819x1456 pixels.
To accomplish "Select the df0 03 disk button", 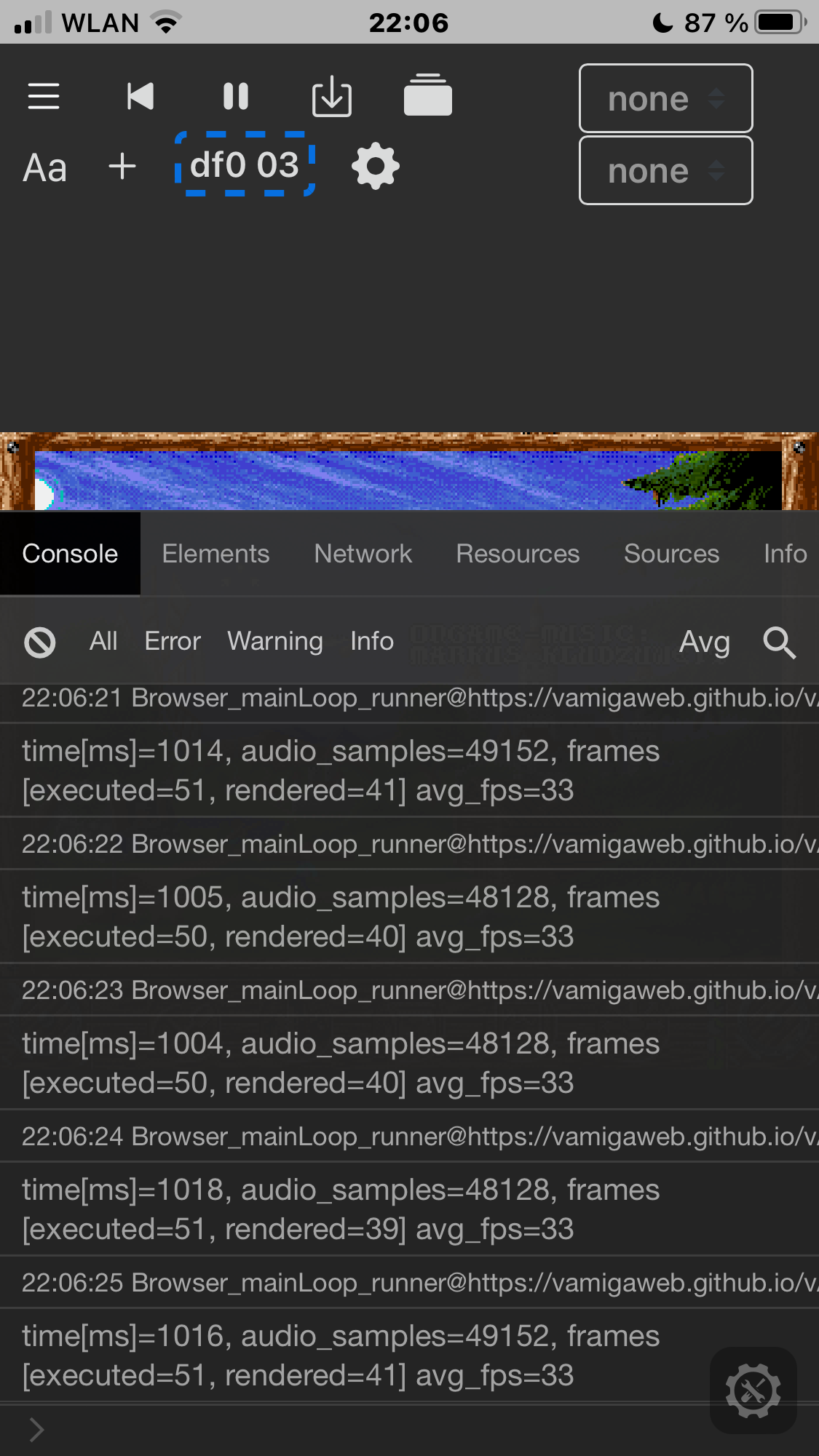I will pos(245,166).
